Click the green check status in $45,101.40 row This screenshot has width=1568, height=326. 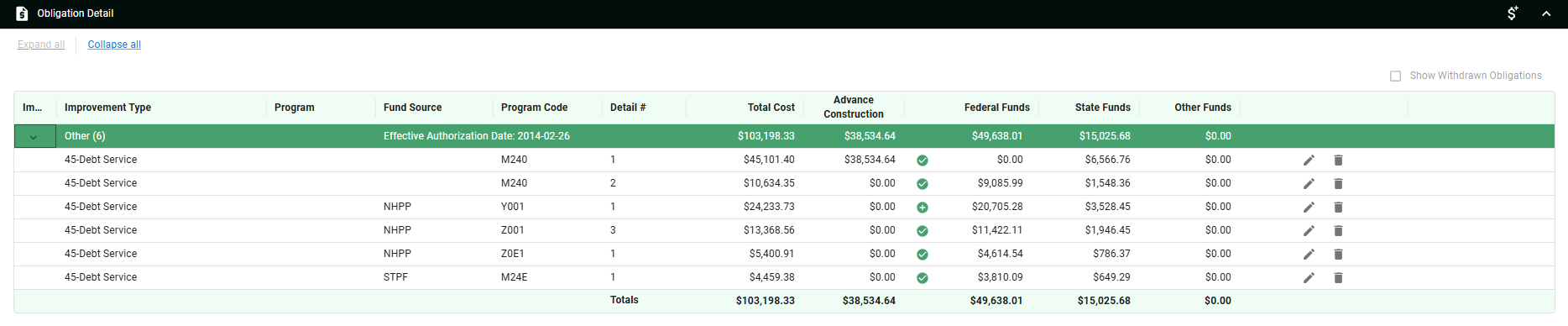point(923,160)
